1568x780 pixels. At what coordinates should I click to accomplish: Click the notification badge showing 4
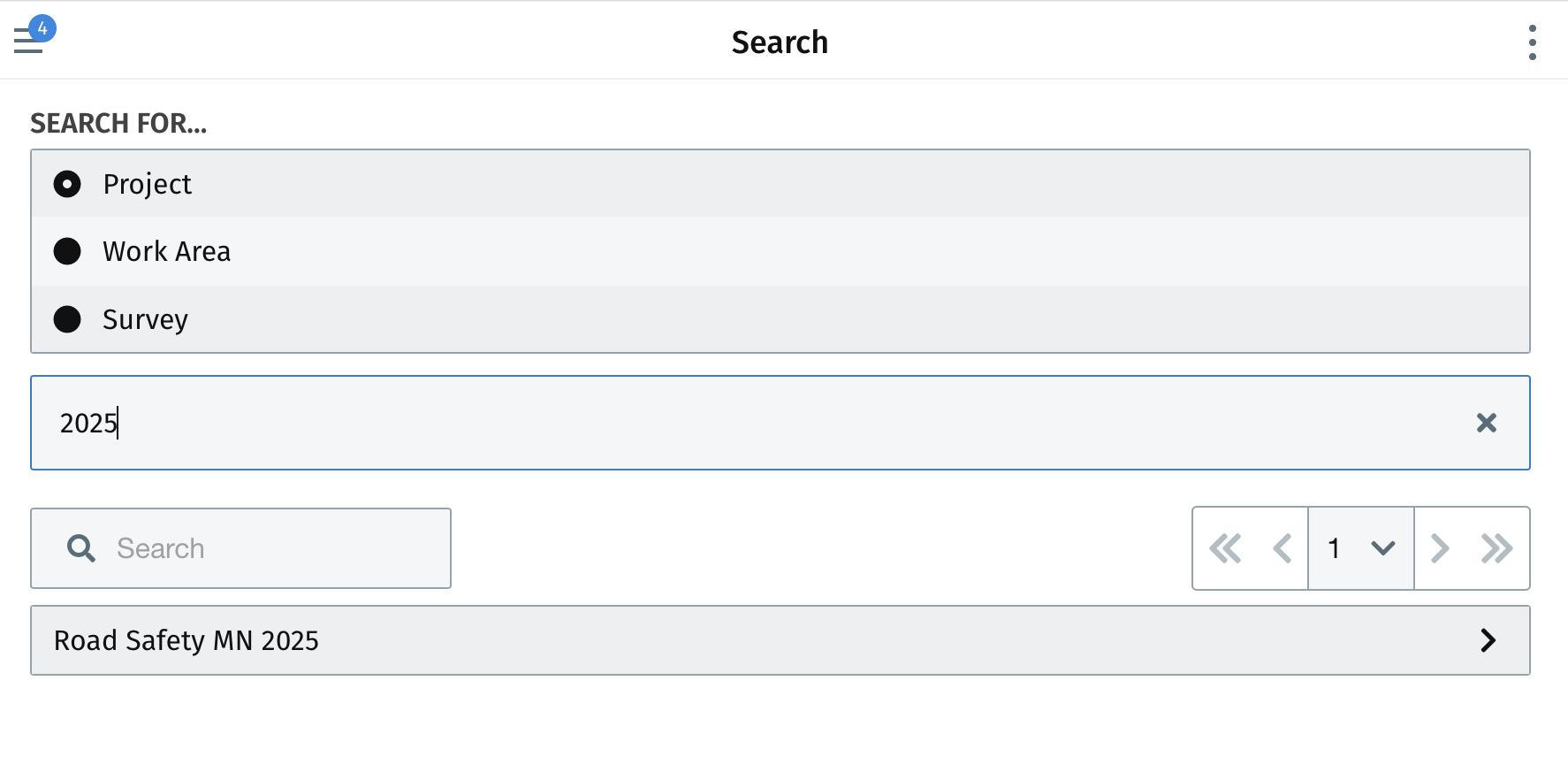[x=42, y=28]
